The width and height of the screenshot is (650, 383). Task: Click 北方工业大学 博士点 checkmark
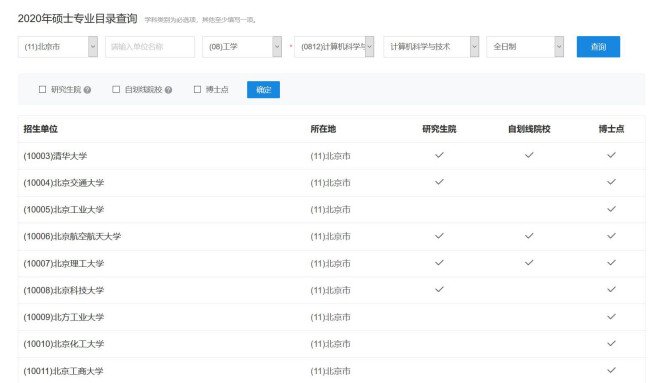[611, 317]
